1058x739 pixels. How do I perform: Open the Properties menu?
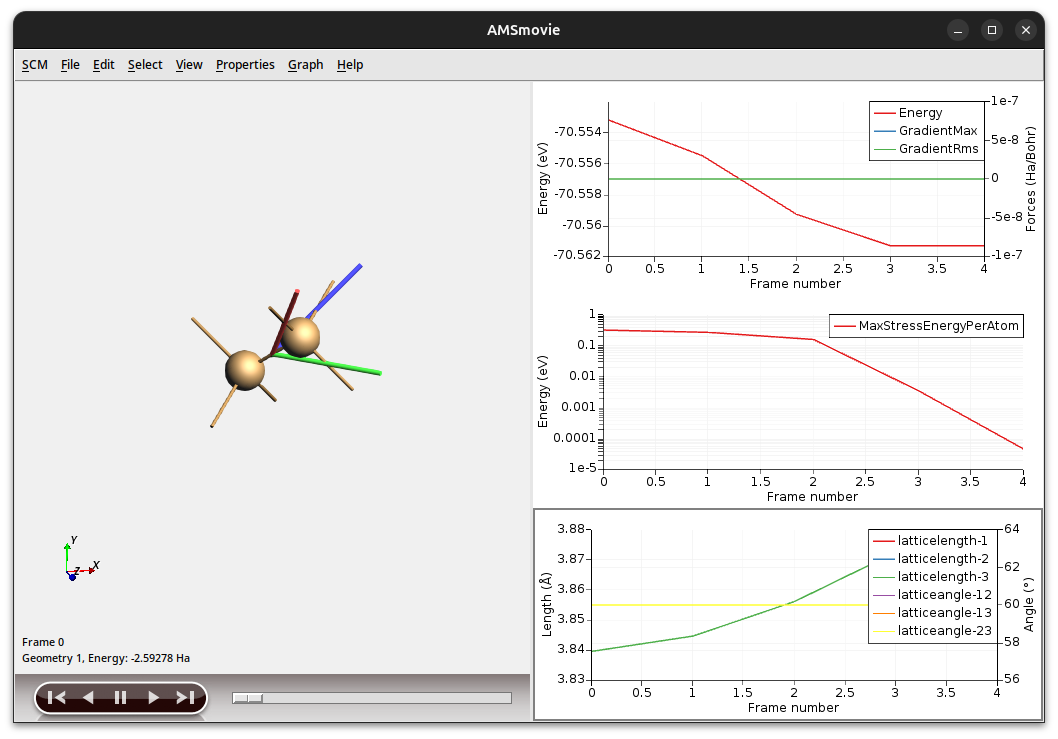(245, 64)
